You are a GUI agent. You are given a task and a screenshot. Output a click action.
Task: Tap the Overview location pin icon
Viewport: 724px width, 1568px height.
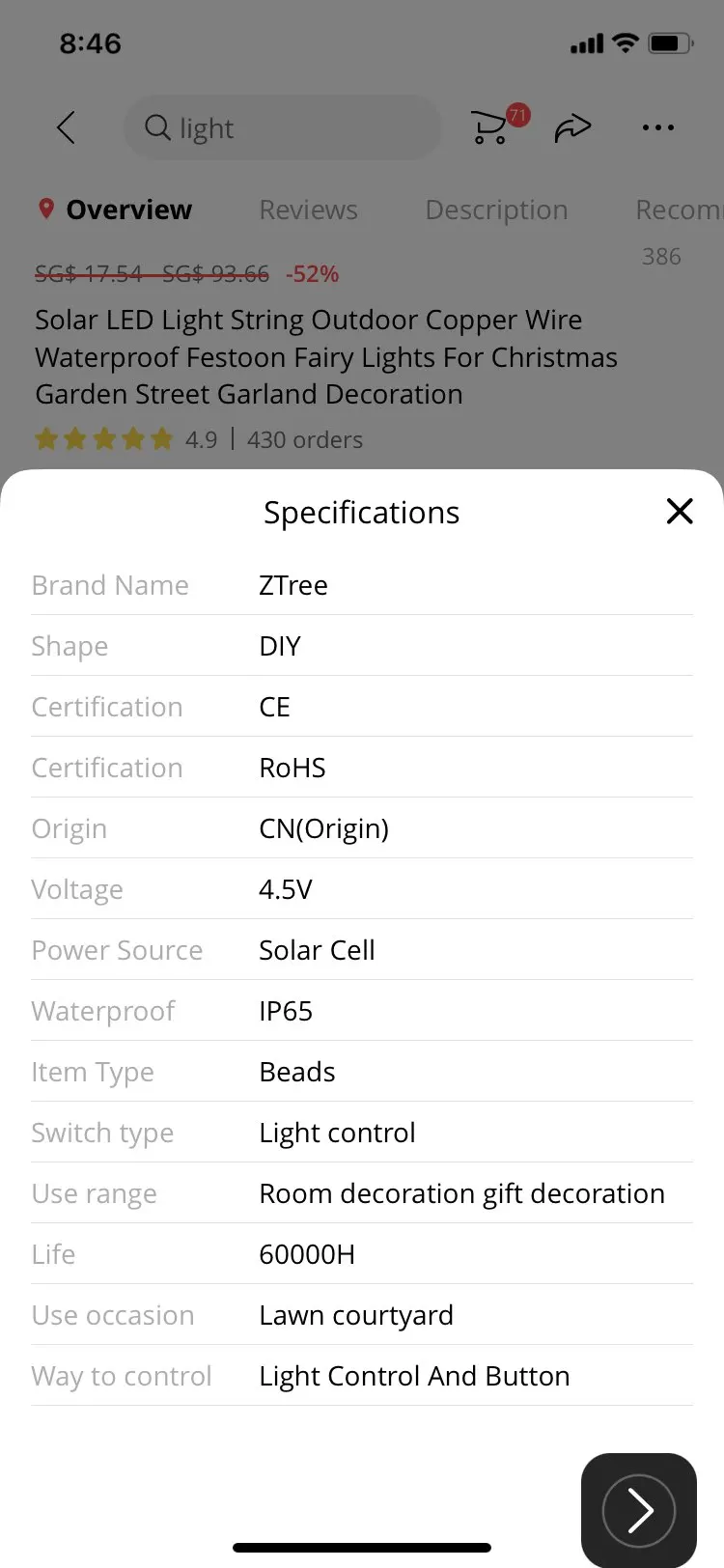pos(45,210)
